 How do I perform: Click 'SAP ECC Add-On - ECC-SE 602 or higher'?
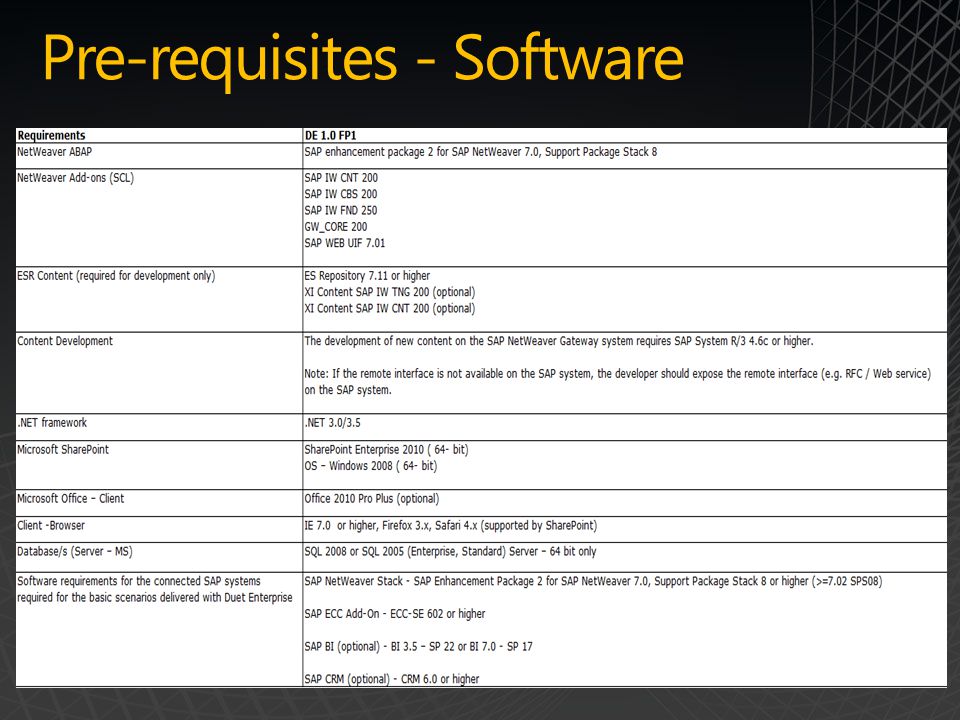pos(395,614)
